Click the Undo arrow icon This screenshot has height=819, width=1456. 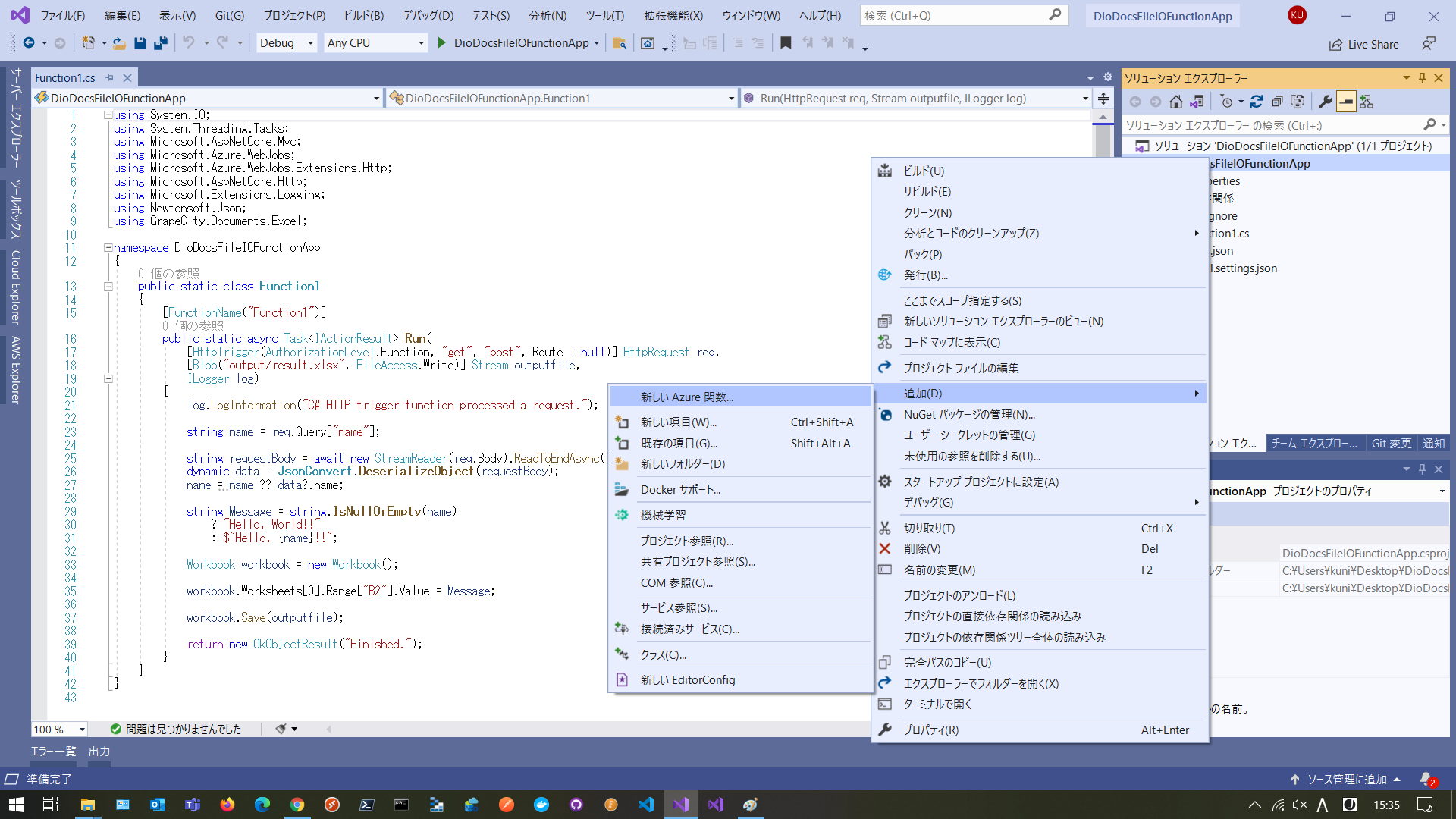189,43
